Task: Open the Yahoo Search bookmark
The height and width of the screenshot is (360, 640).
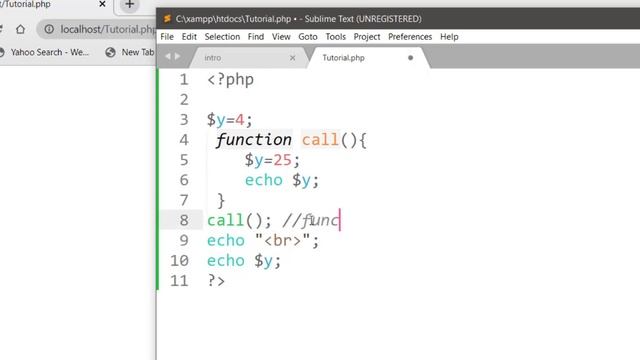Action: [x=44, y=52]
